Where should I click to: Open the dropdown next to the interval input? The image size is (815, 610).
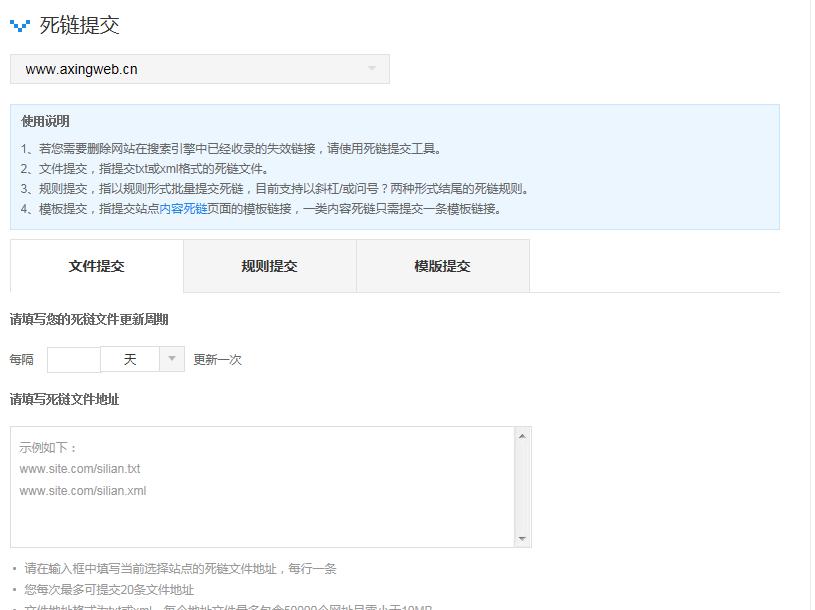pyautogui.click(x=170, y=359)
